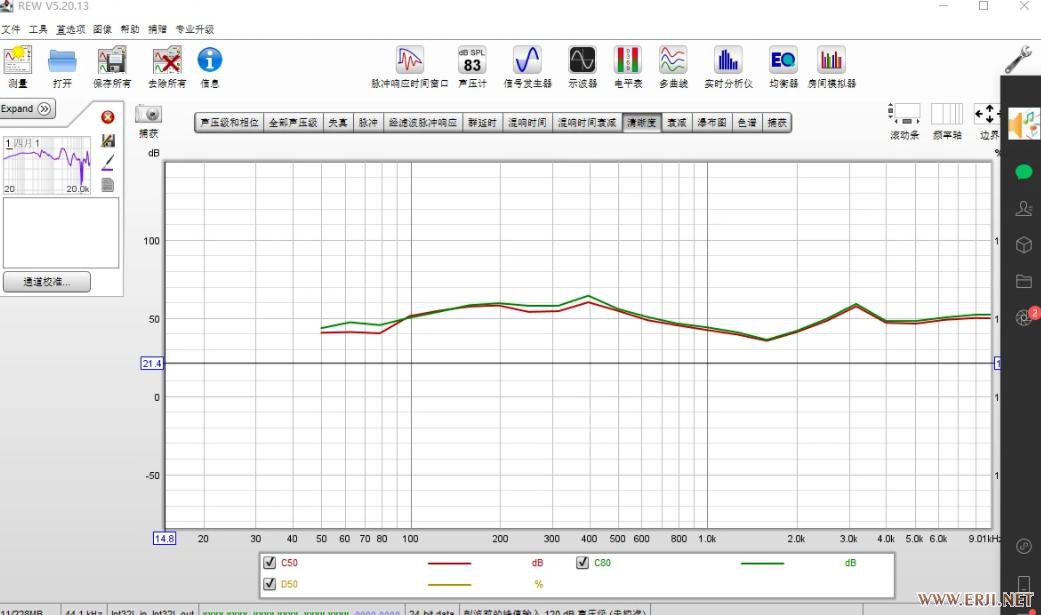The height and width of the screenshot is (615, 1041).
Task: Select the measurement 1 thumbnail graph
Action: click(47, 166)
